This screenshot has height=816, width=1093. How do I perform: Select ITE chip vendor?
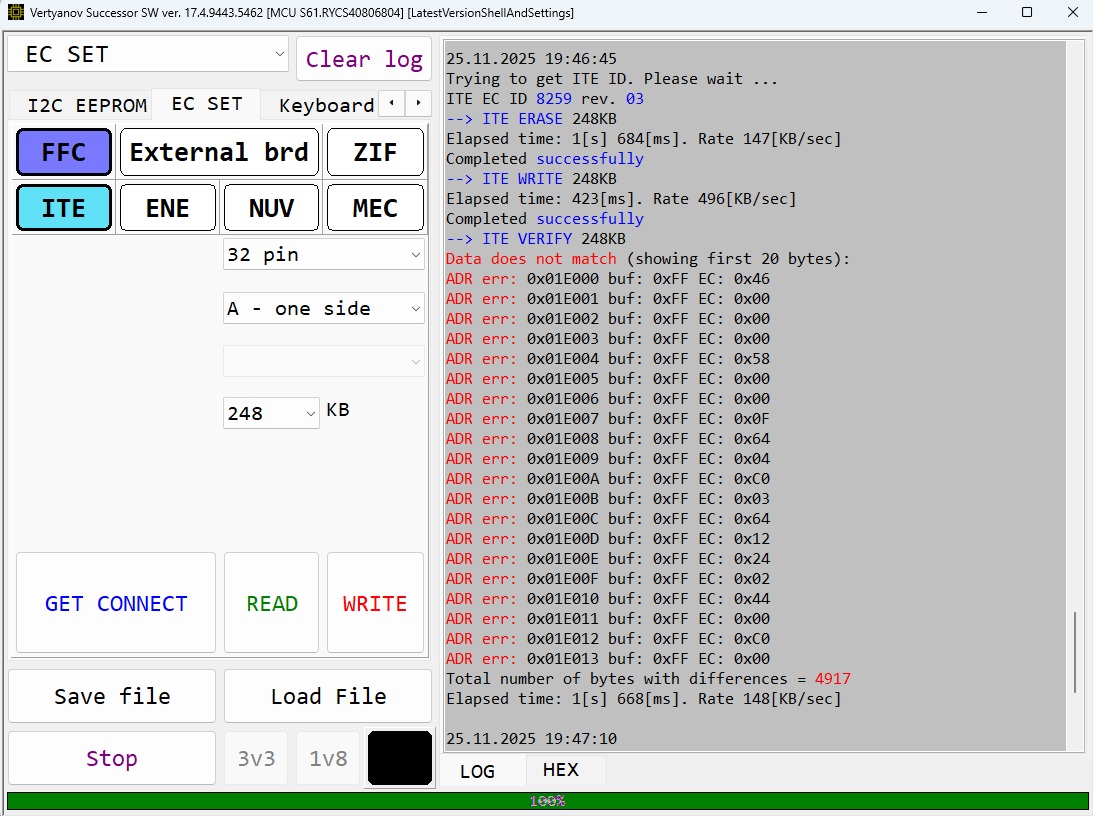tap(64, 208)
